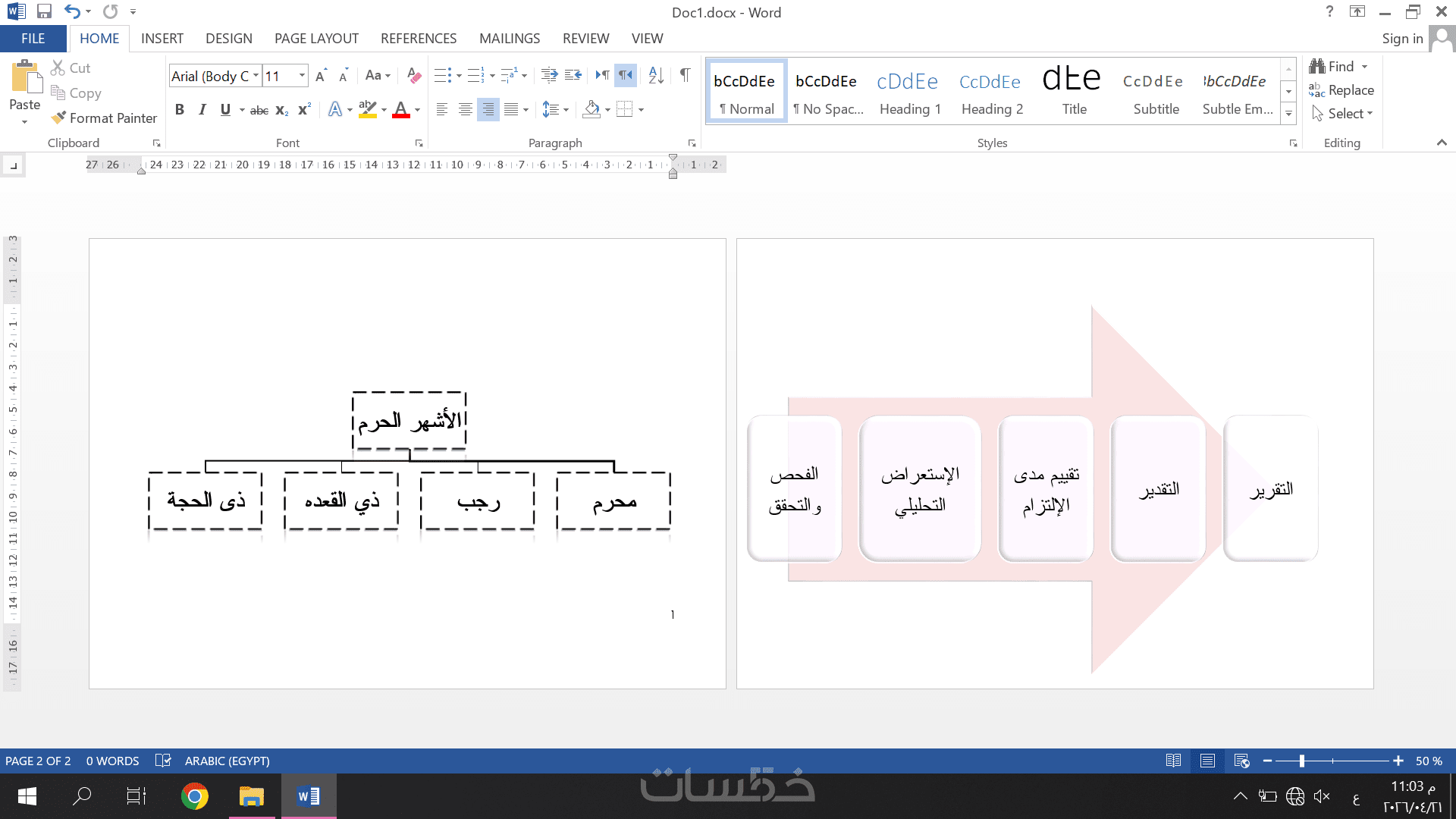Expand the font size dropdown

pos(303,75)
